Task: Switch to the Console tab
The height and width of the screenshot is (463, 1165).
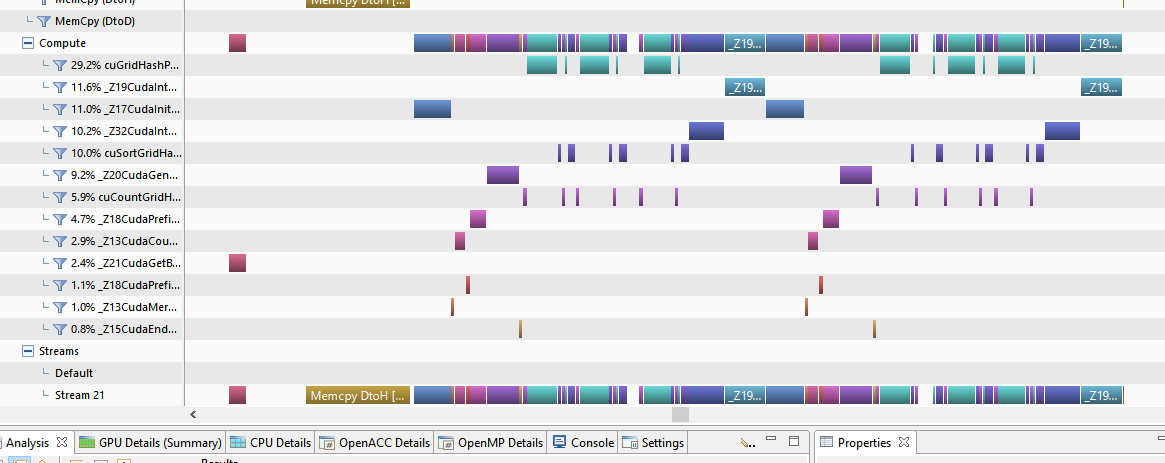Action: pos(584,442)
